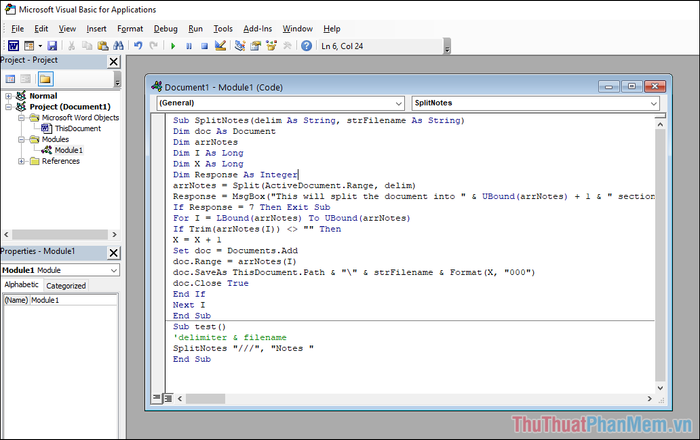Close the Properties - Module1 panel
This screenshot has height=440, width=700.
(x=114, y=253)
